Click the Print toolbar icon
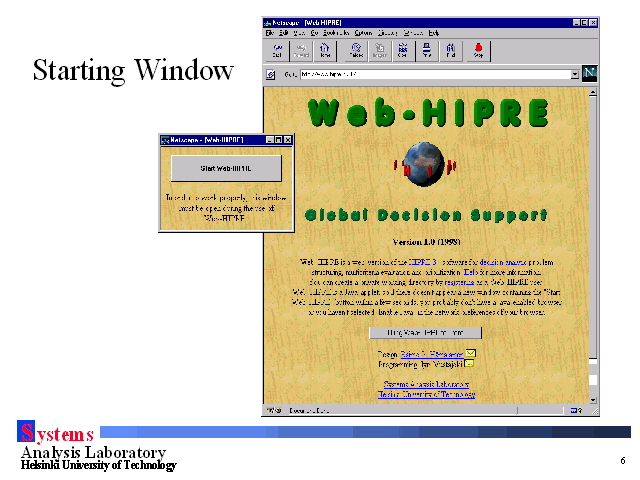 coord(427,50)
